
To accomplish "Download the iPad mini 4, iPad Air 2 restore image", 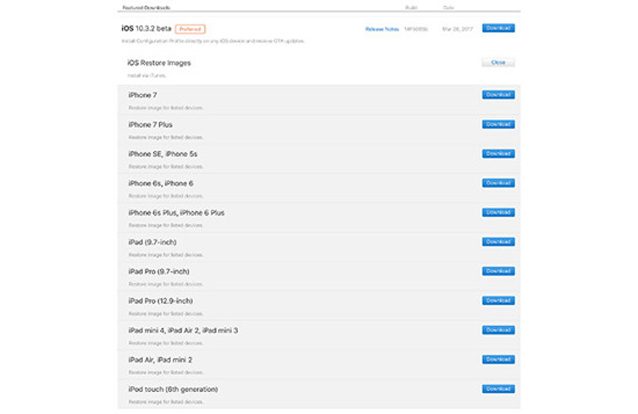I will (x=498, y=330).
